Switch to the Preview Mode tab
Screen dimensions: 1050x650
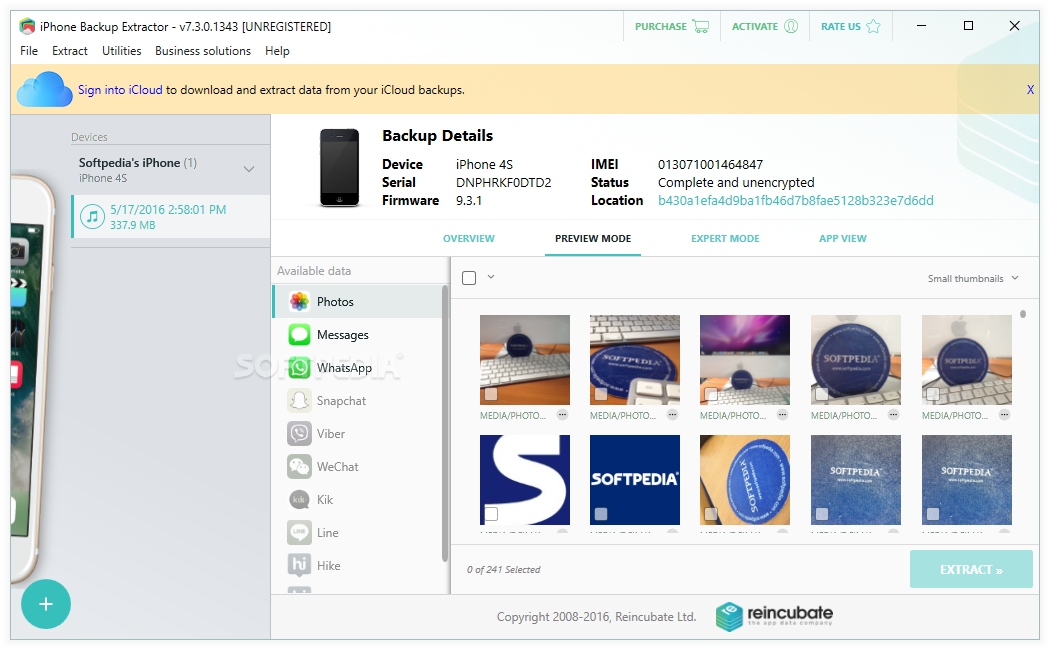tap(593, 238)
